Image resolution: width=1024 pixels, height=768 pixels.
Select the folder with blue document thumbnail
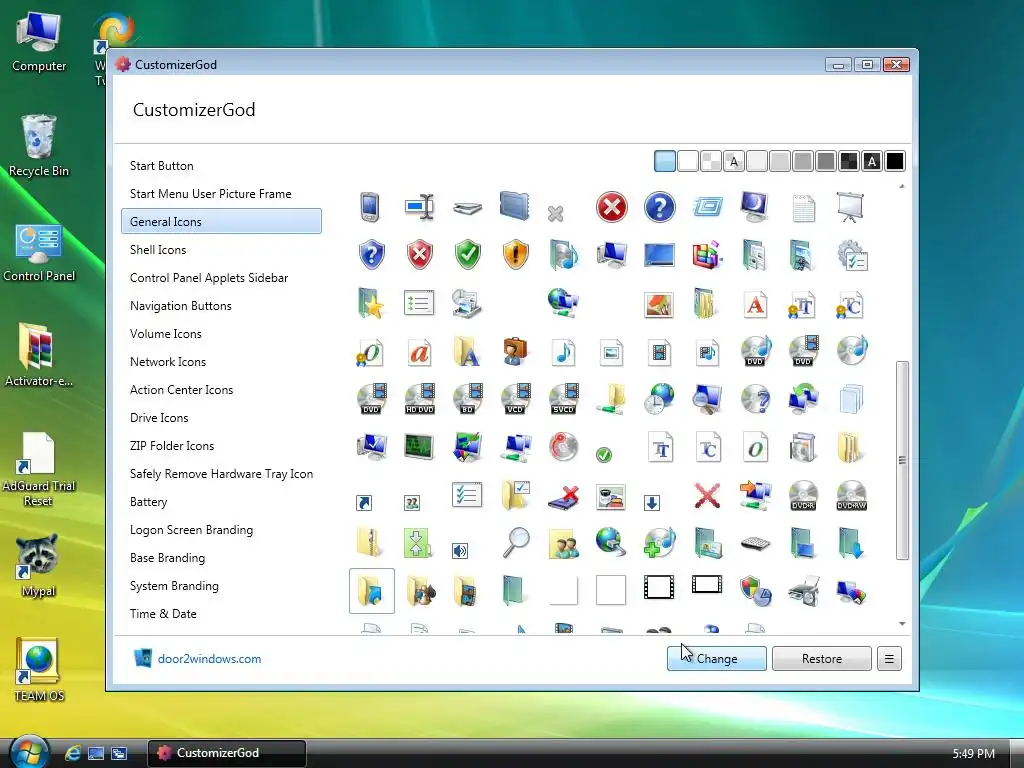[372, 591]
